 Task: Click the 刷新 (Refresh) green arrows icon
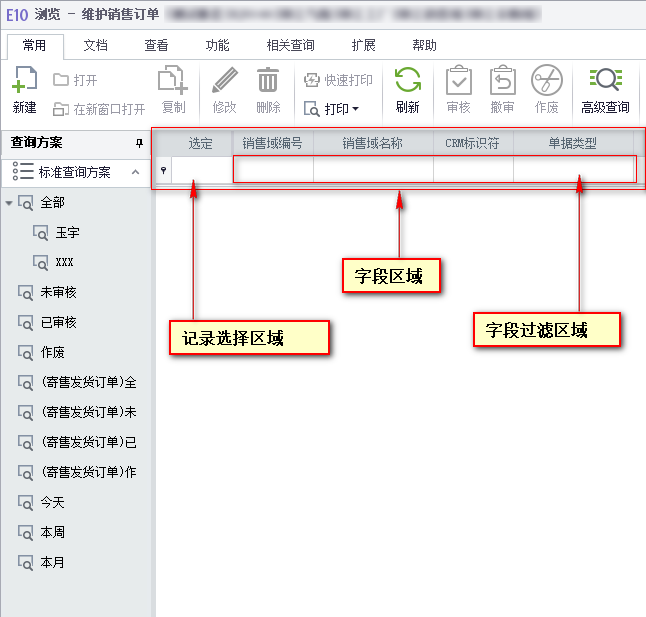tap(407, 81)
